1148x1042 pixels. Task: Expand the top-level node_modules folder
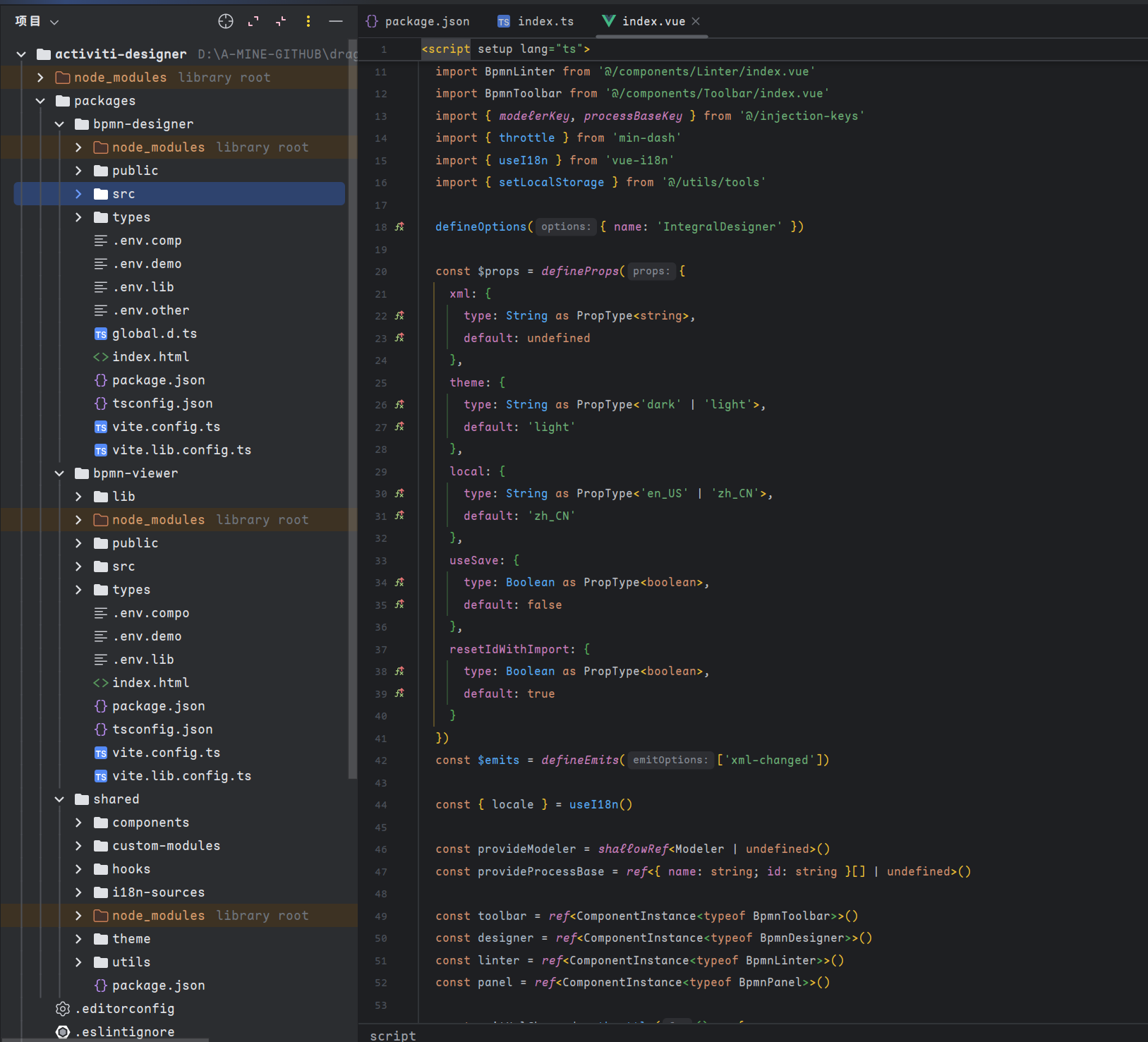coord(40,77)
